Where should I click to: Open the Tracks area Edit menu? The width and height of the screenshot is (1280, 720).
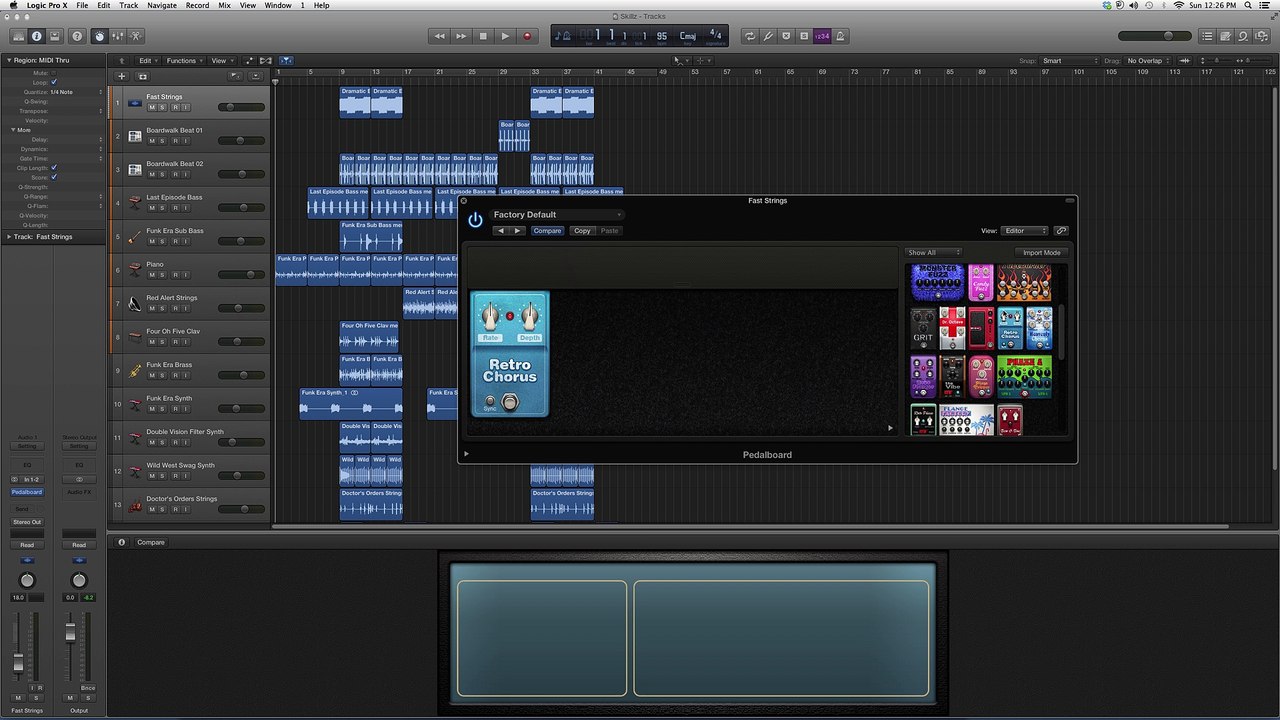[147, 61]
